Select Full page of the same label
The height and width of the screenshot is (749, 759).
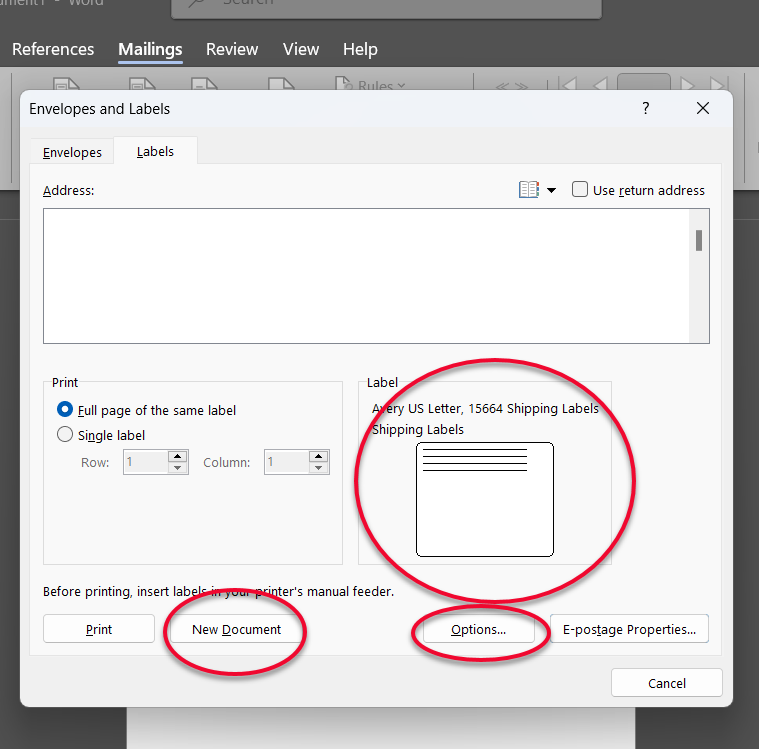pyautogui.click(x=66, y=410)
